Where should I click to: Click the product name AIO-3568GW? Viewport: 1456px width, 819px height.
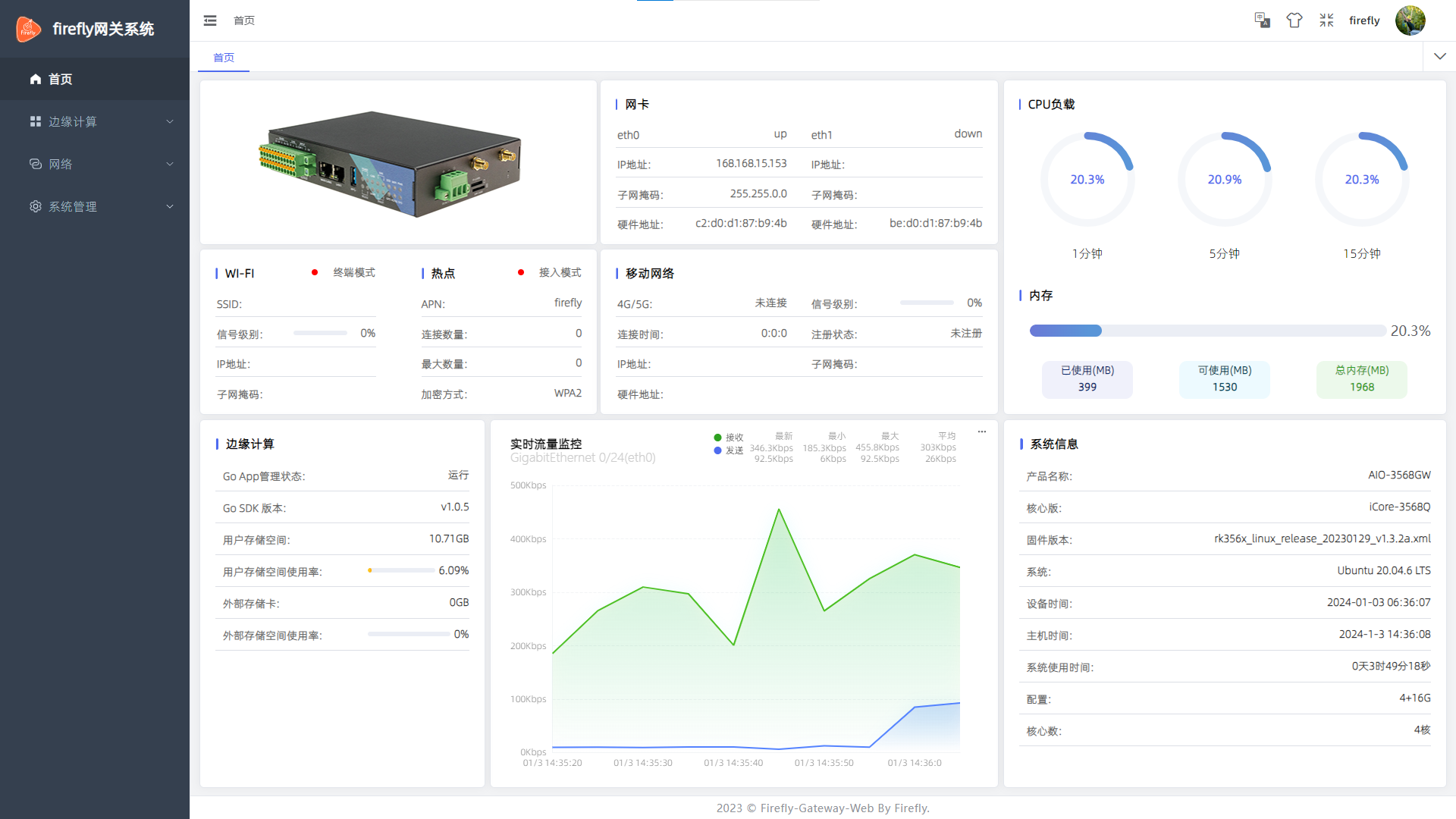pyautogui.click(x=1399, y=475)
